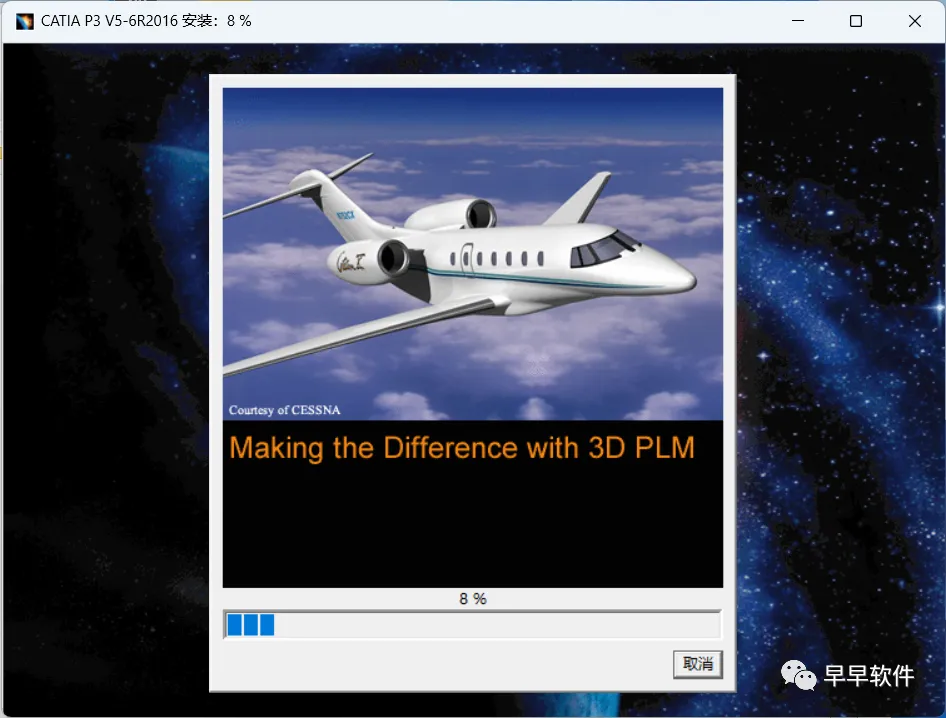The image size is (946, 718).
Task: Minimize the CATIA installer window
Action: coord(798,21)
